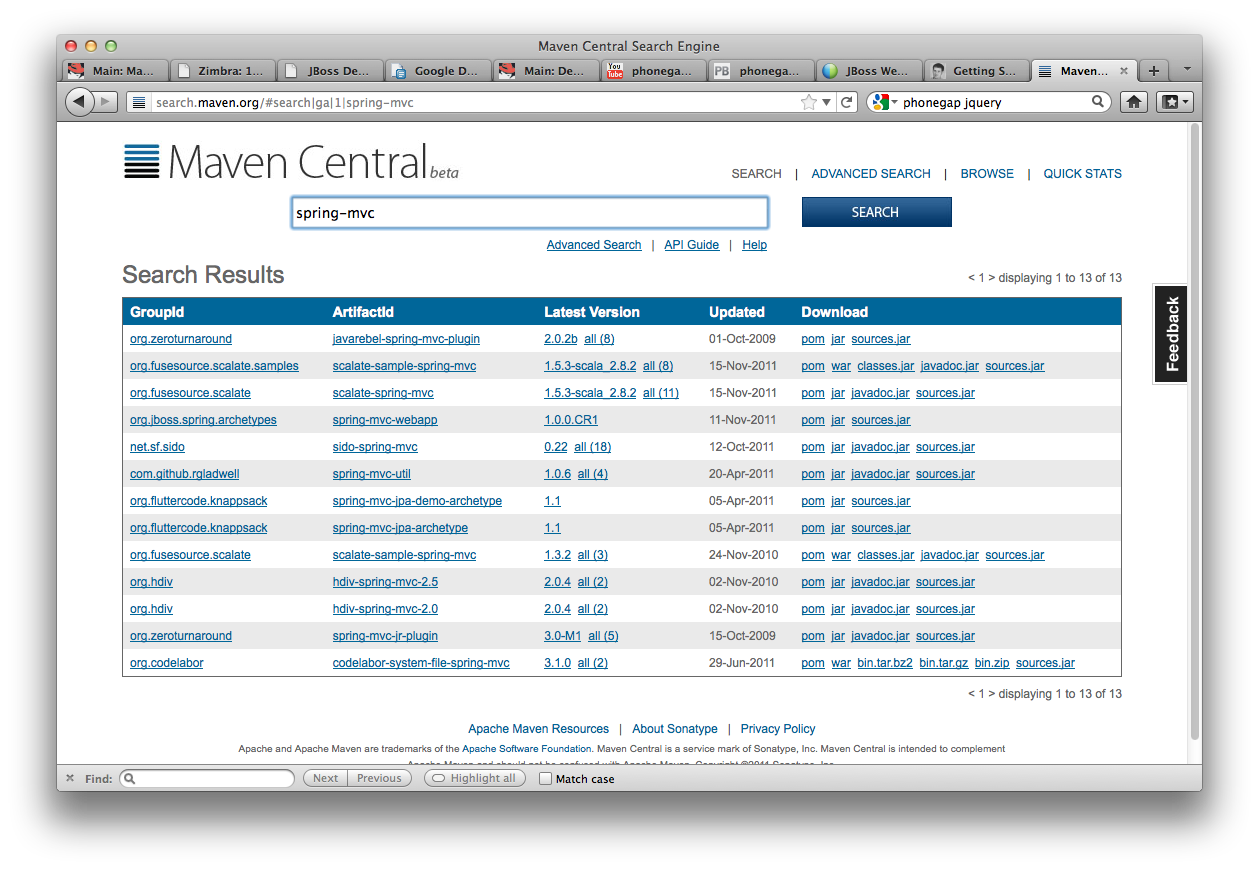Switch to the YouTube phonega... tab
1259x870 pixels.
coord(654,71)
